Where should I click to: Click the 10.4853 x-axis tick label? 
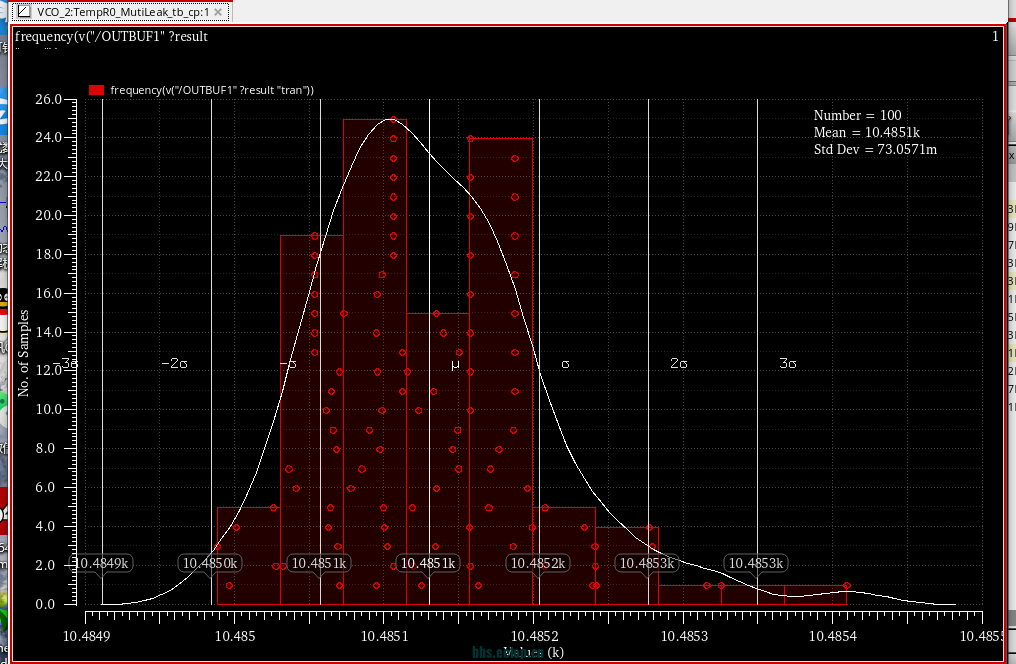pyautogui.click(x=684, y=636)
